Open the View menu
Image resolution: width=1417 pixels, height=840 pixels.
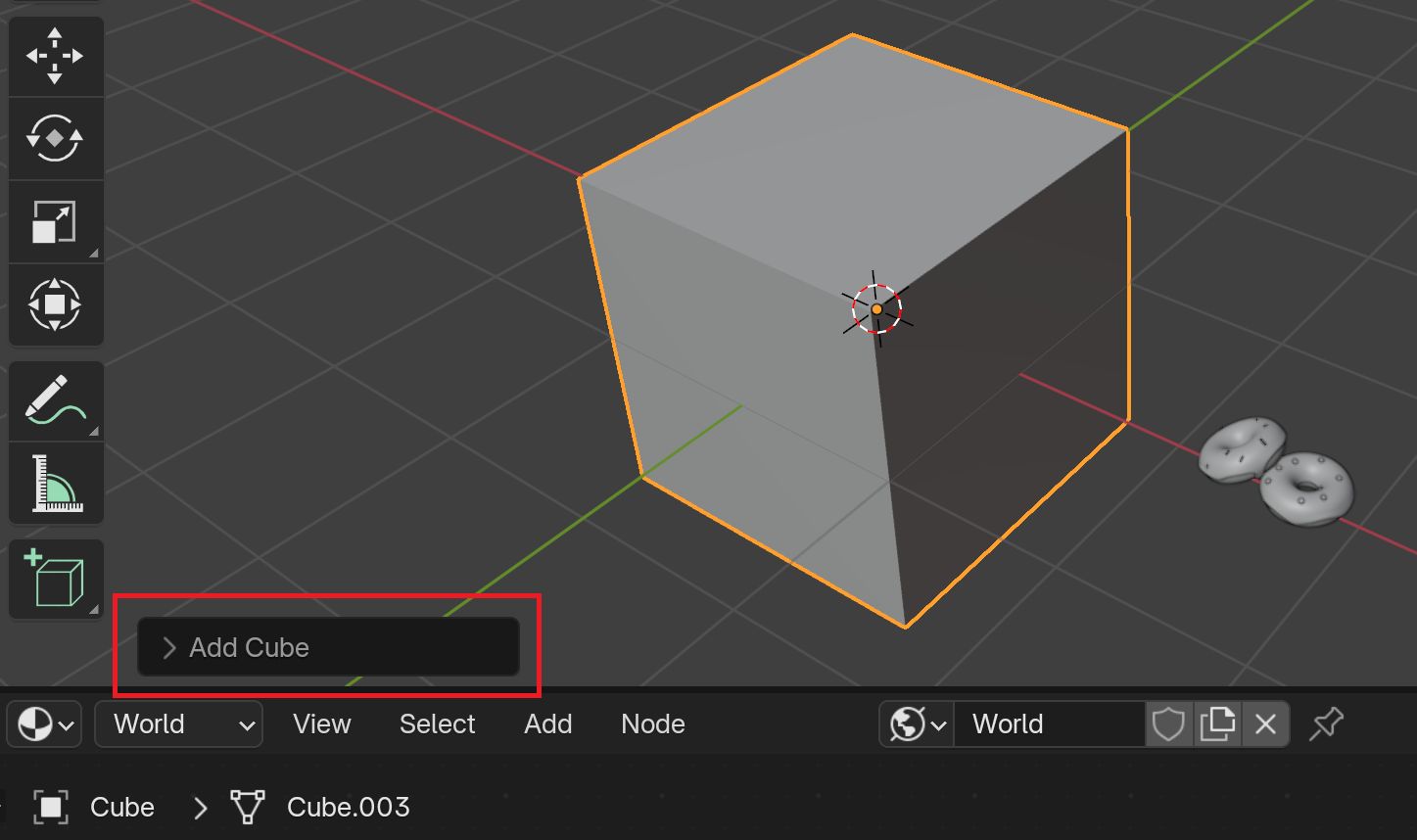pyautogui.click(x=321, y=724)
